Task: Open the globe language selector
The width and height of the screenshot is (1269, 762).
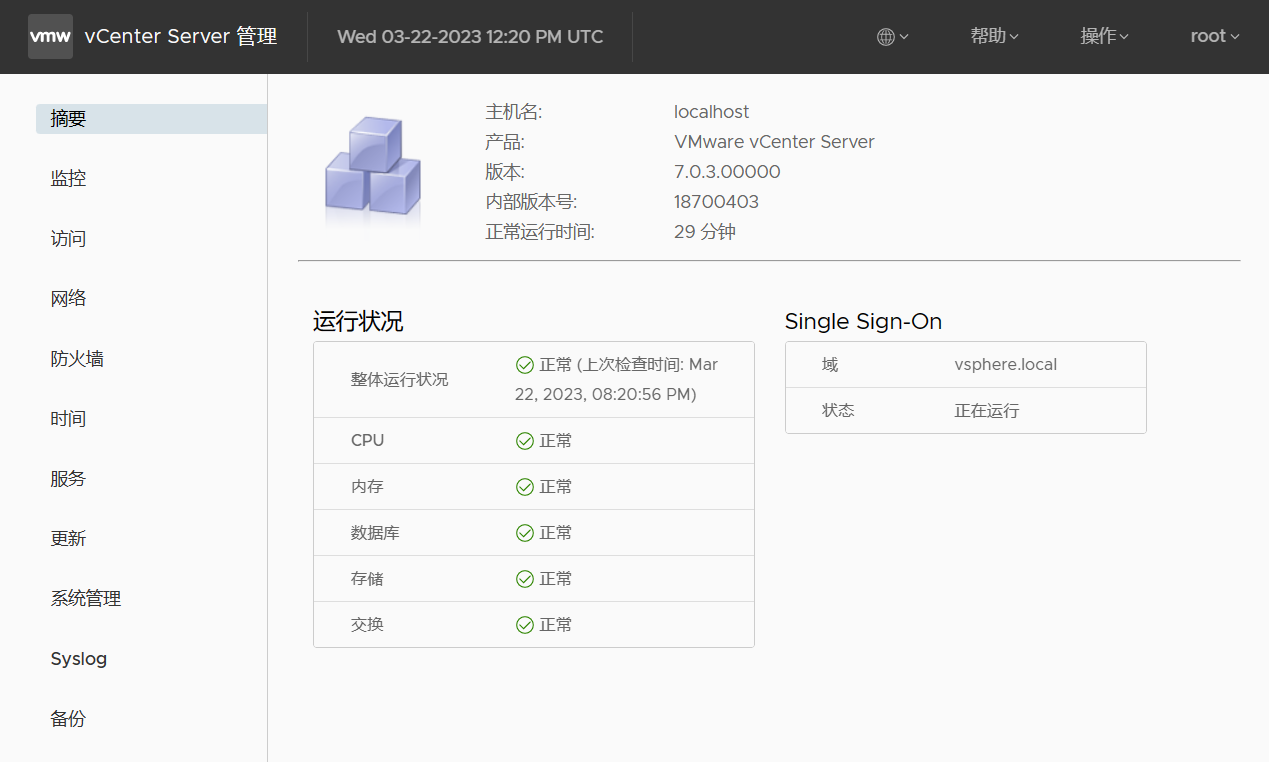Action: pyautogui.click(x=892, y=37)
